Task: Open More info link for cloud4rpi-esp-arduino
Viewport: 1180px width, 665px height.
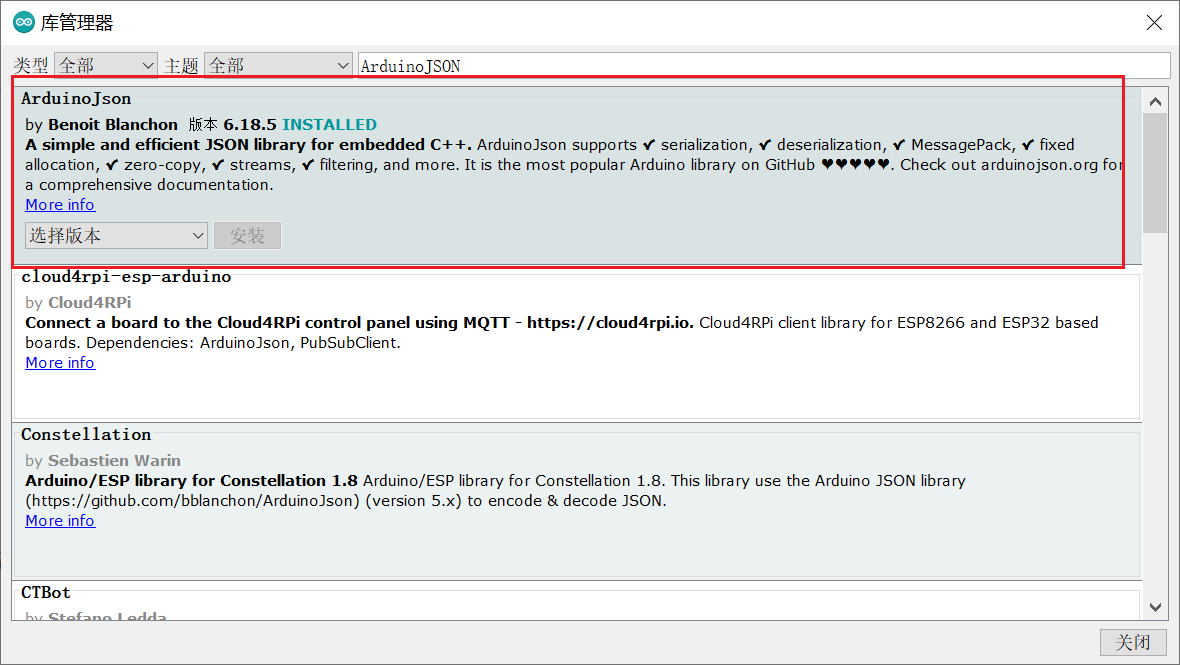Action: click(60, 363)
